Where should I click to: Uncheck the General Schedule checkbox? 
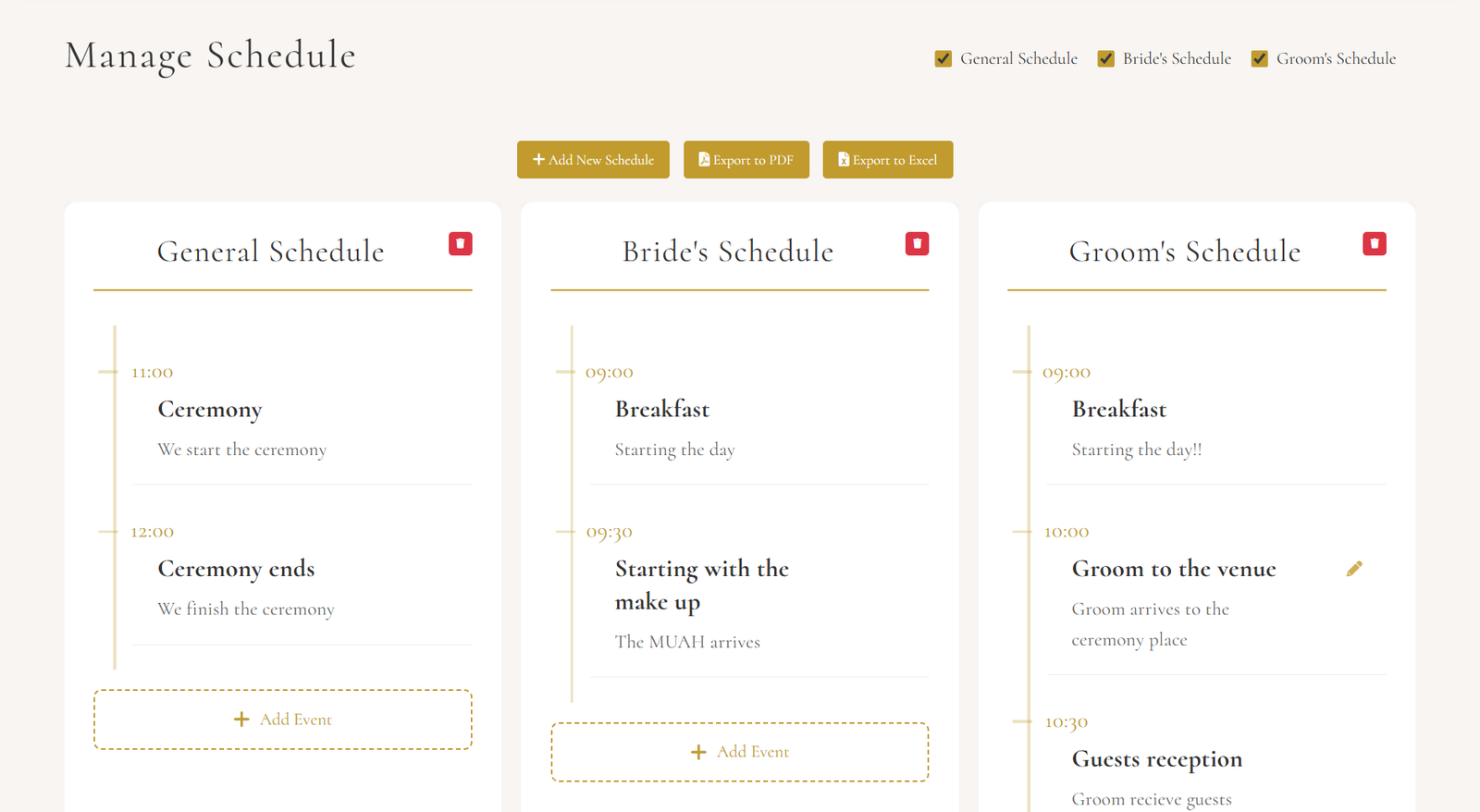943,58
